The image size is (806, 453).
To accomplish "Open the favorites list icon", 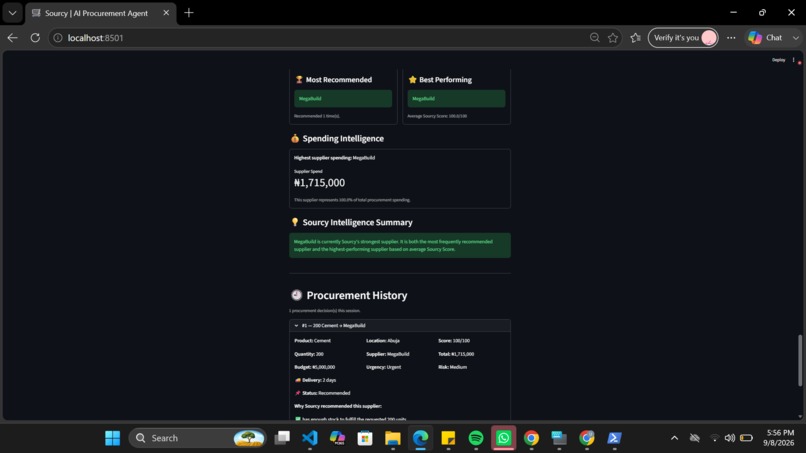I will (635, 38).
